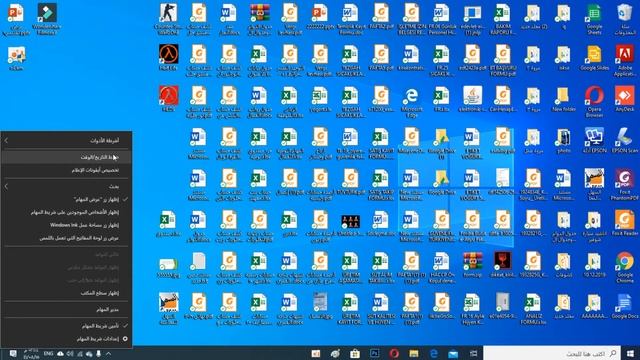Image resolution: width=640 pixels, height=360 pixels.
Task: Toggle Show touch keyboard button option
Action: [66, 238]
